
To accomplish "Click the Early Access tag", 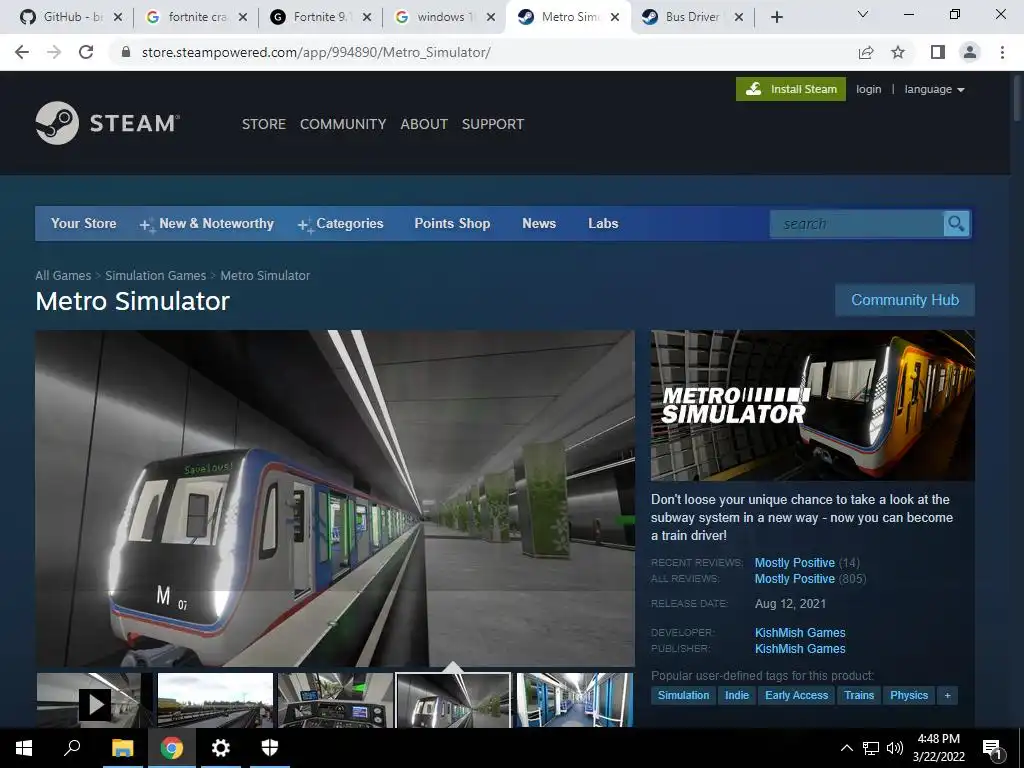I will click(796, 696).
